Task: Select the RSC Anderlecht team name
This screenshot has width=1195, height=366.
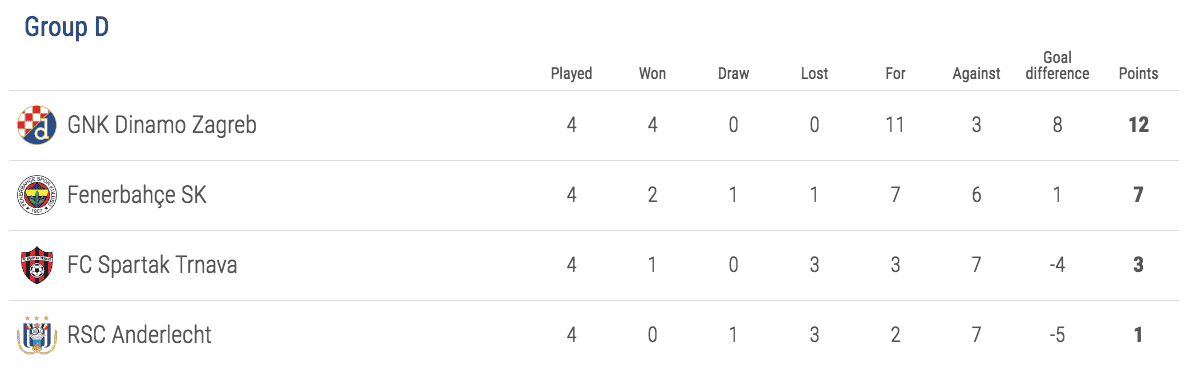Action: pyautogui.click(x=139, y=335)
